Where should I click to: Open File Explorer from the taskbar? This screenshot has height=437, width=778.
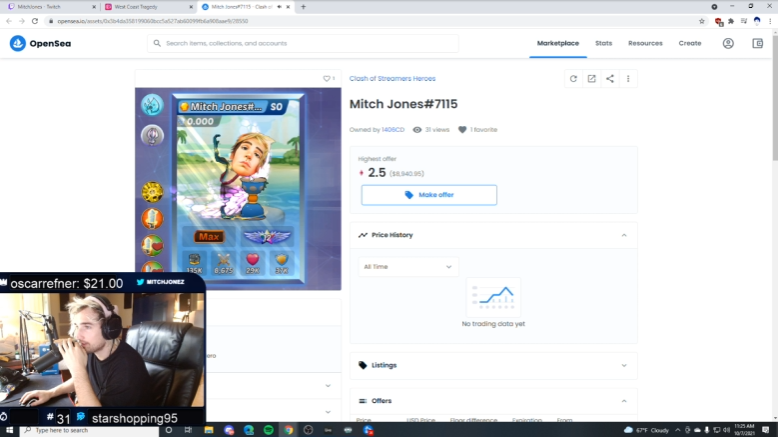209,430
